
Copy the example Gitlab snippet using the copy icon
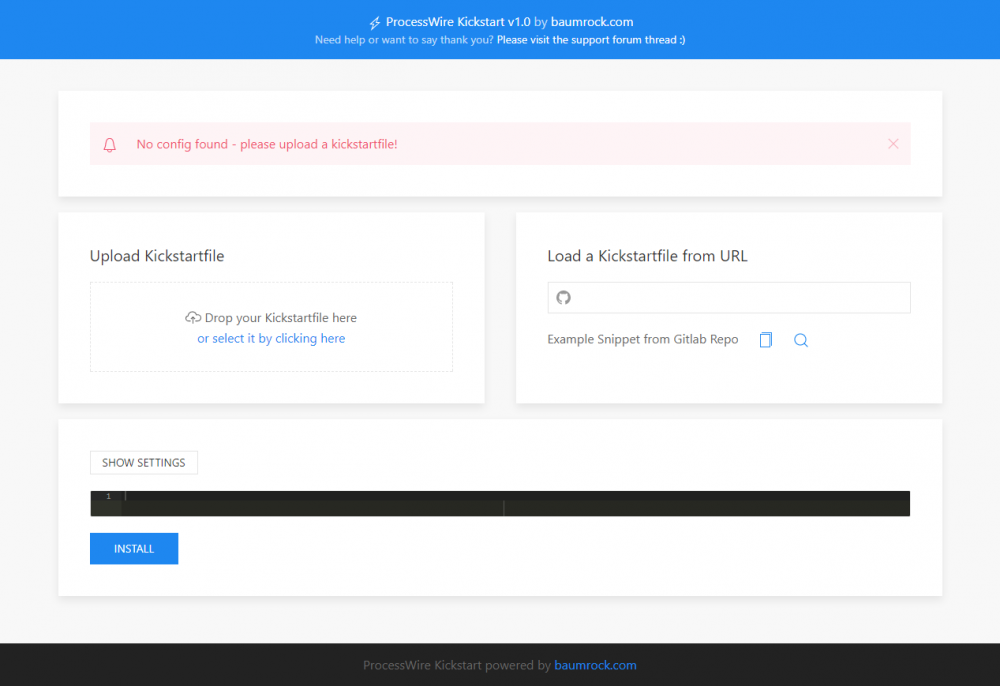coord(765,340)
